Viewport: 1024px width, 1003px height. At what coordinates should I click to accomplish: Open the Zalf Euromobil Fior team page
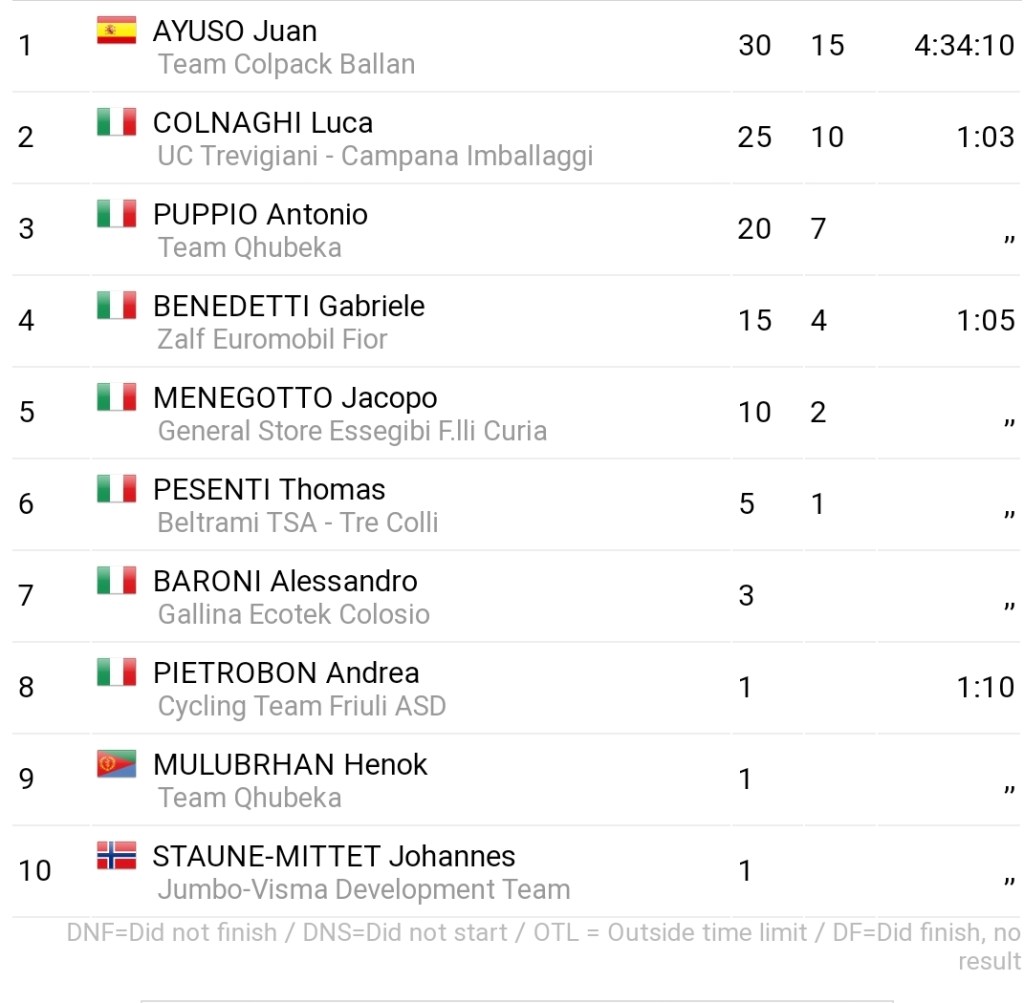pyautogui.click(x=272, y=340)
